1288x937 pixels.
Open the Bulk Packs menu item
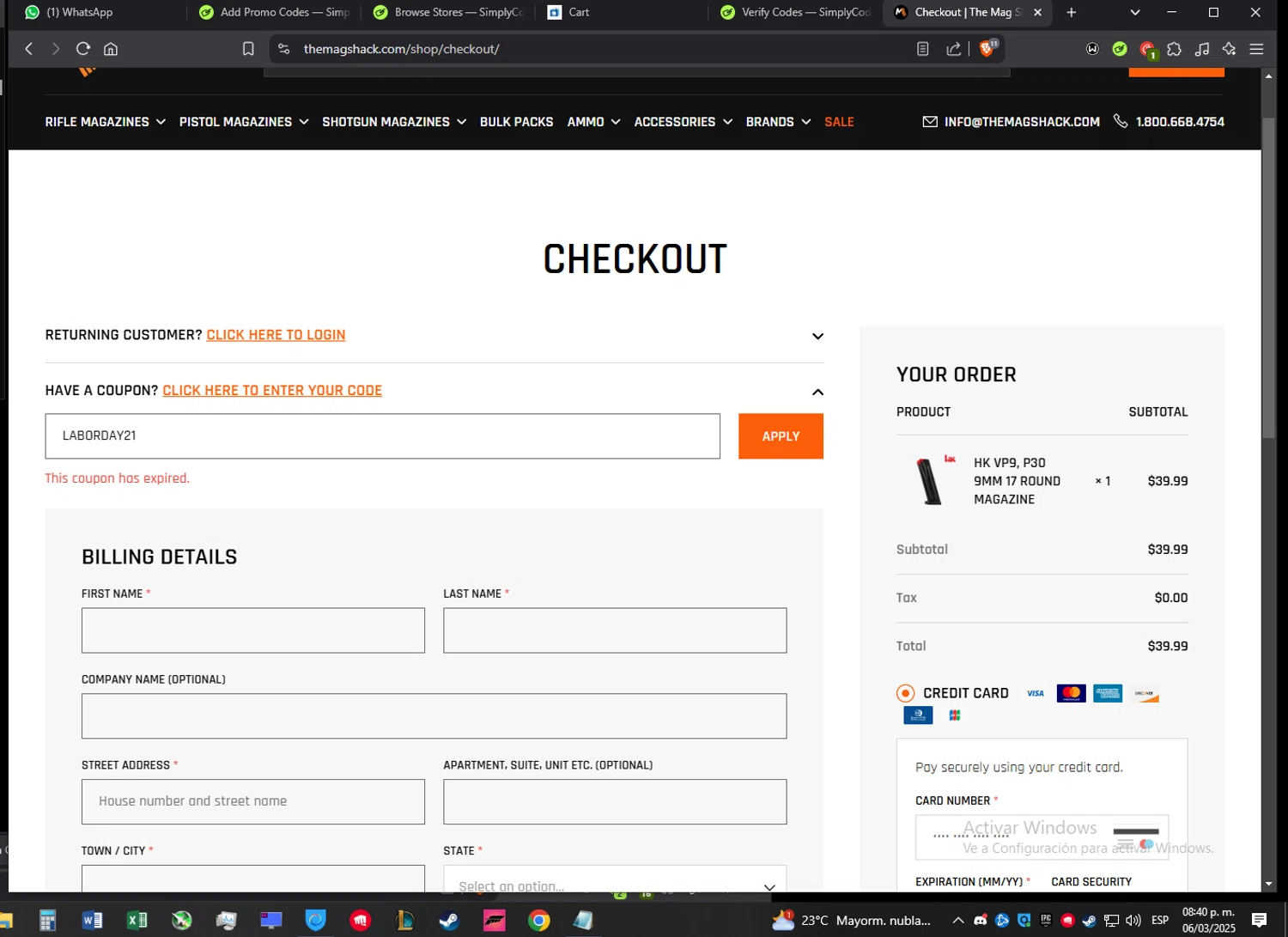pyautogui.click(x=516, y=122)
